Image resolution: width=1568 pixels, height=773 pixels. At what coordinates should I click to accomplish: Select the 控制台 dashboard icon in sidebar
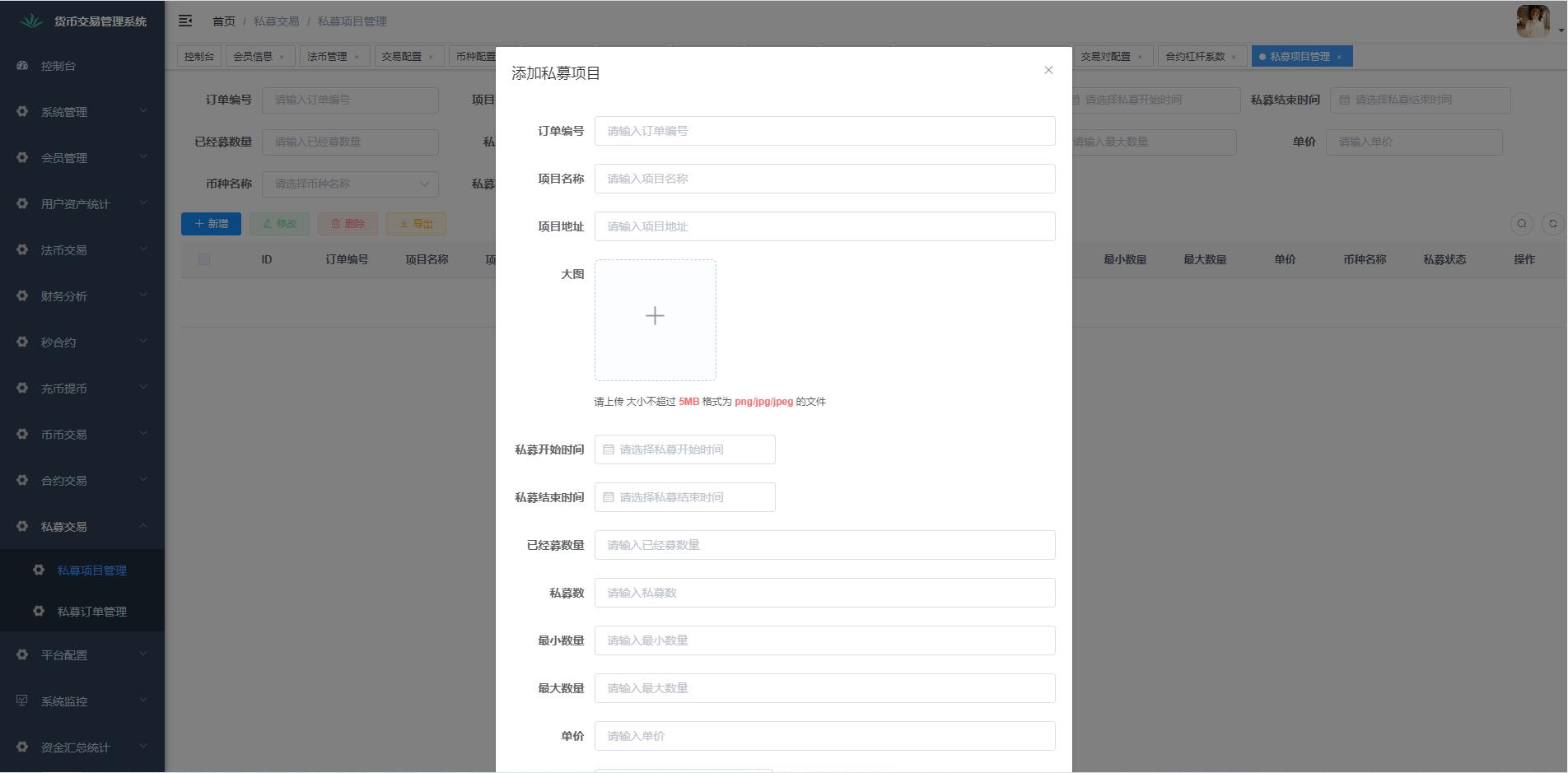(x=21, y=66)
